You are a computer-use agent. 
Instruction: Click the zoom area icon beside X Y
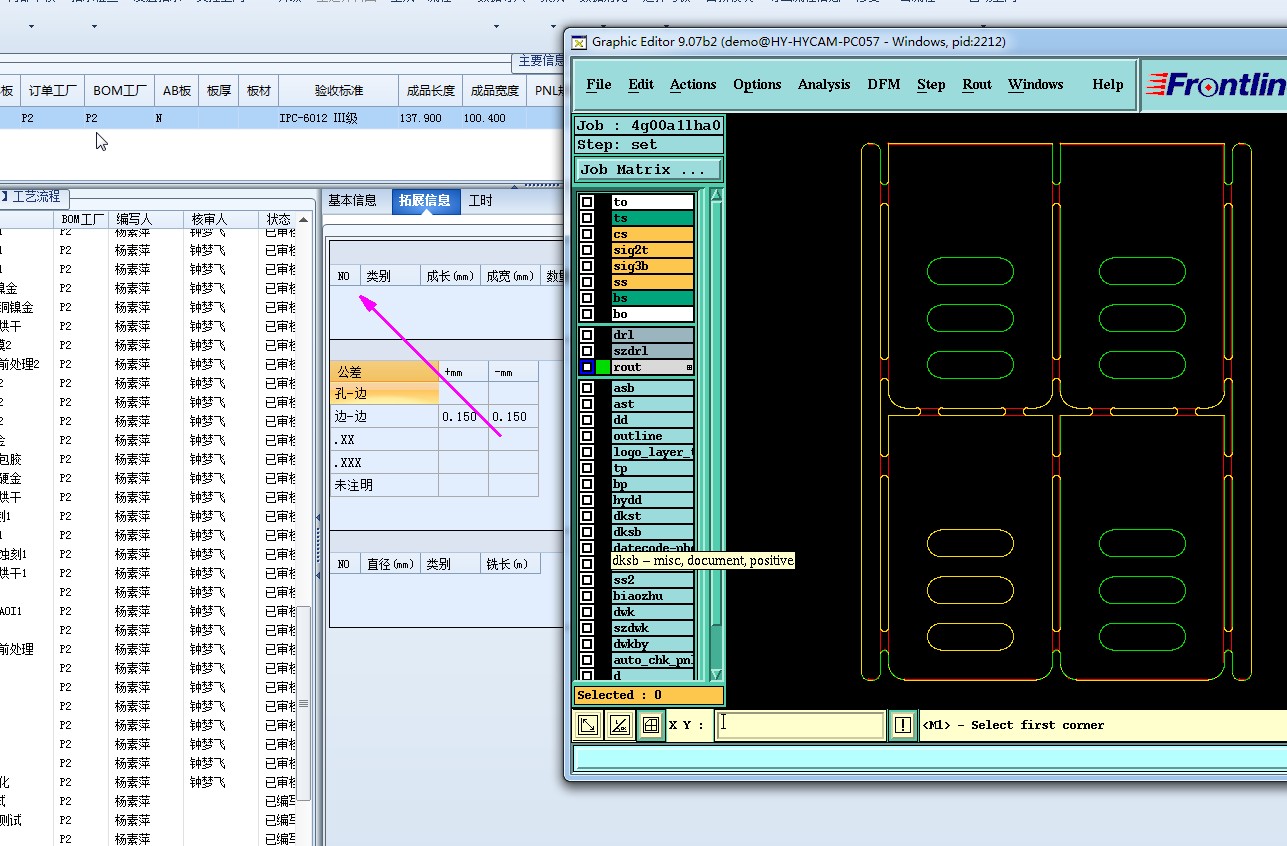(589, 725)
